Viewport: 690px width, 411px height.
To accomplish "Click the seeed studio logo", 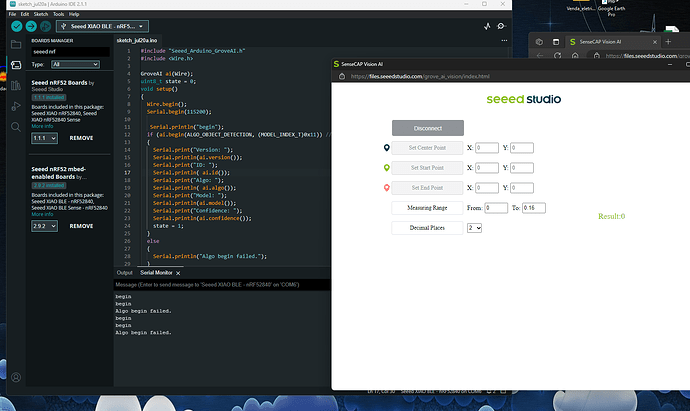I will [524, 99].
